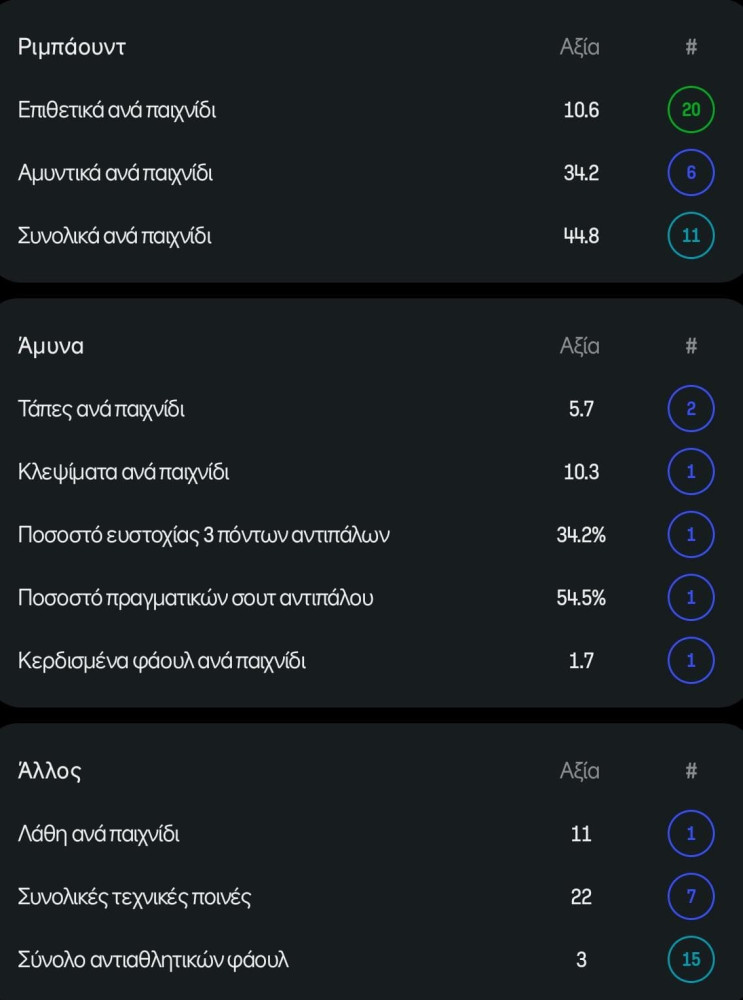Image resolution: width=743 pixels, height=1000 pixels.
Task: Select the Άμυνα section header
Action: (50, 346)
